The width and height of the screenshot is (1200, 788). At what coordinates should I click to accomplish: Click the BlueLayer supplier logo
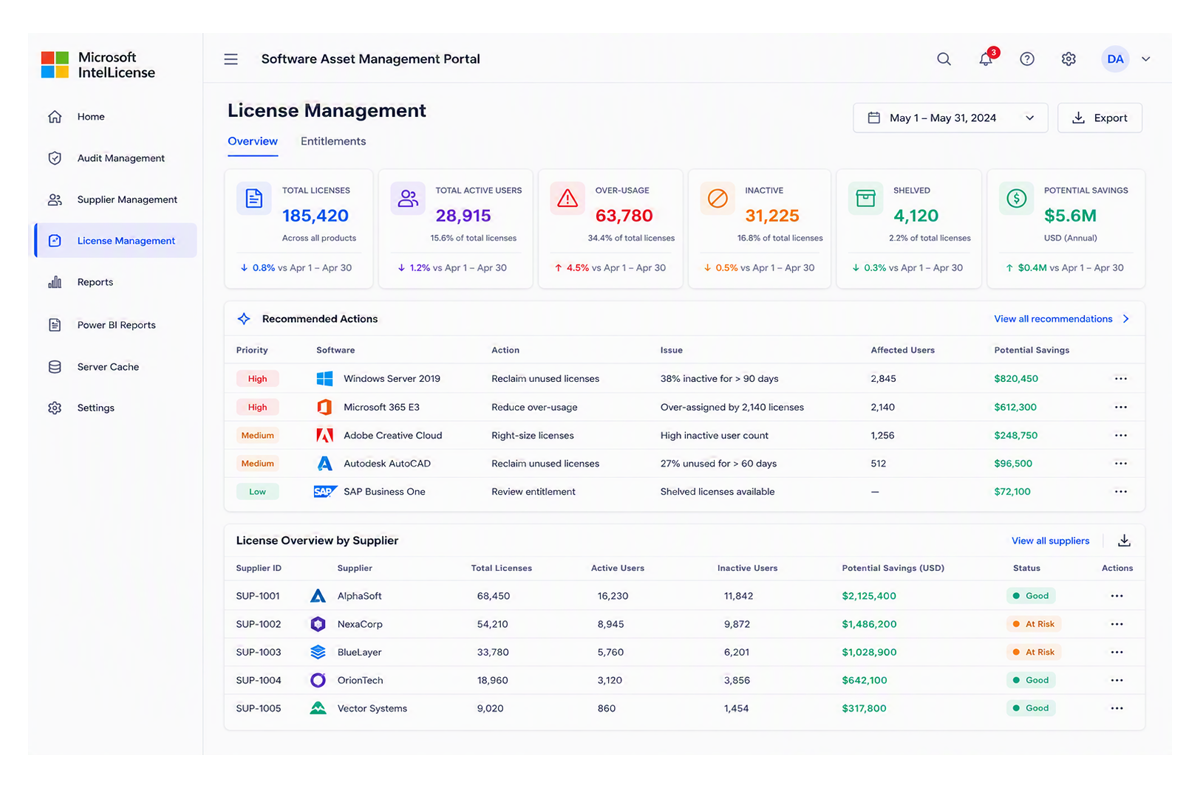[x=318, y=652]
